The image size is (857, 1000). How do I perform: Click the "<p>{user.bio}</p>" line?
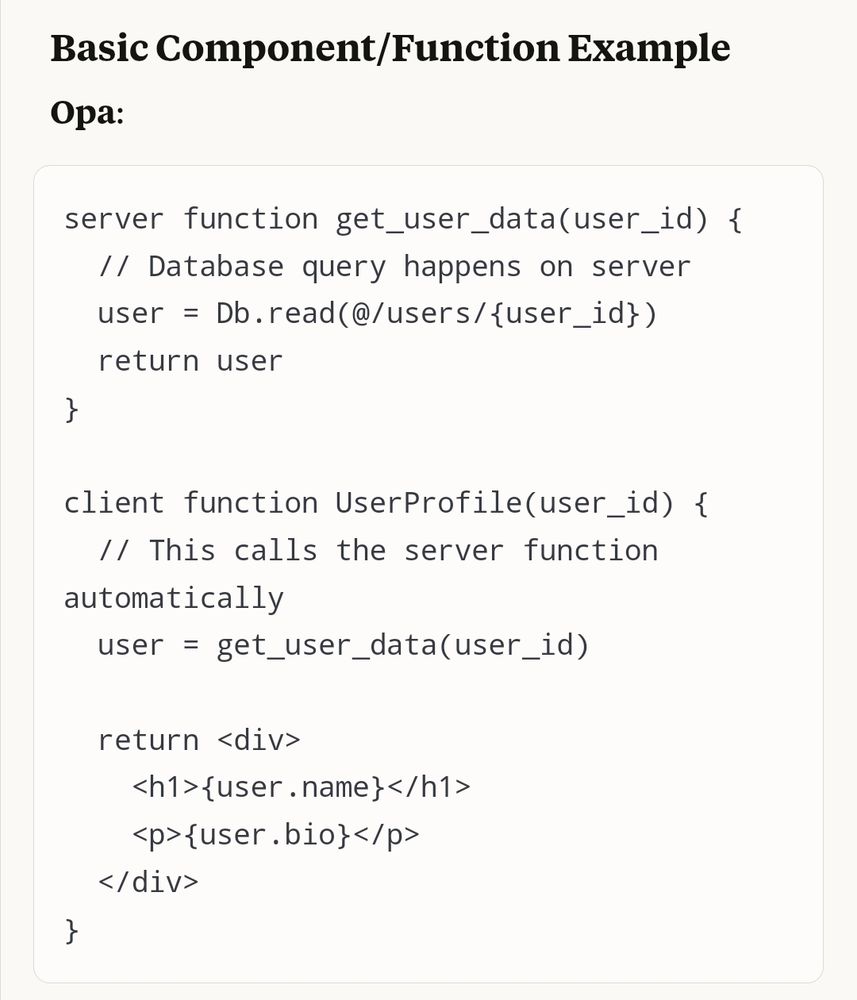pyautogui.click(x=275, y=835)
